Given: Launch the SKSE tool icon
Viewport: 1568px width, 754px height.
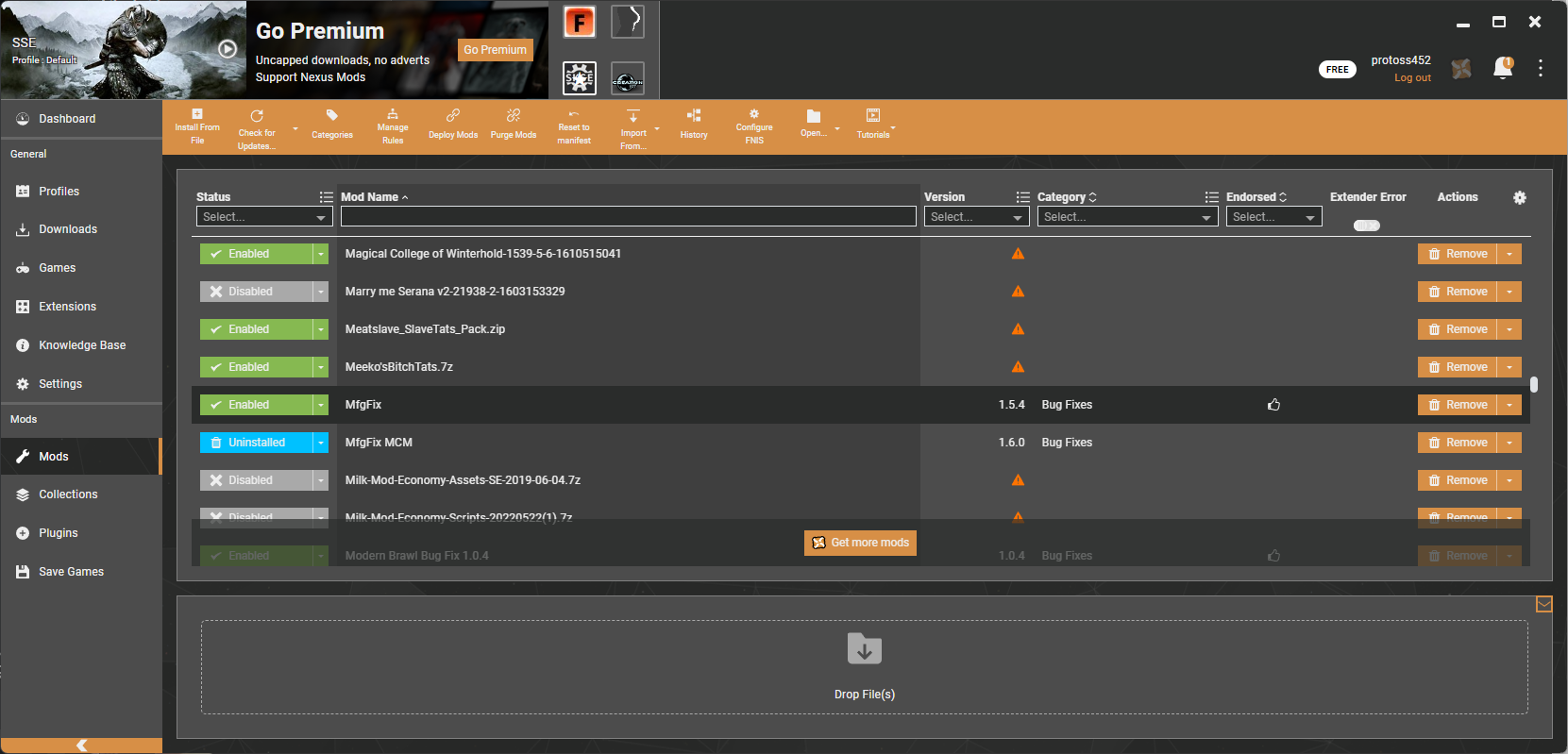Looking at the screenshot, I should point(580,78).
